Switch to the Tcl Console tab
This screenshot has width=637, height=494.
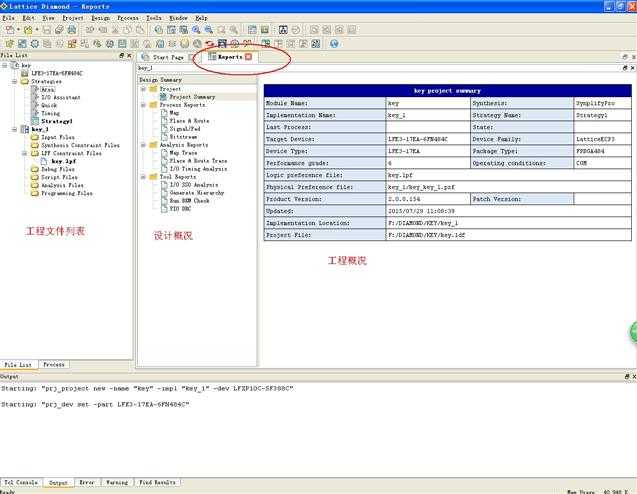[21, 482]
